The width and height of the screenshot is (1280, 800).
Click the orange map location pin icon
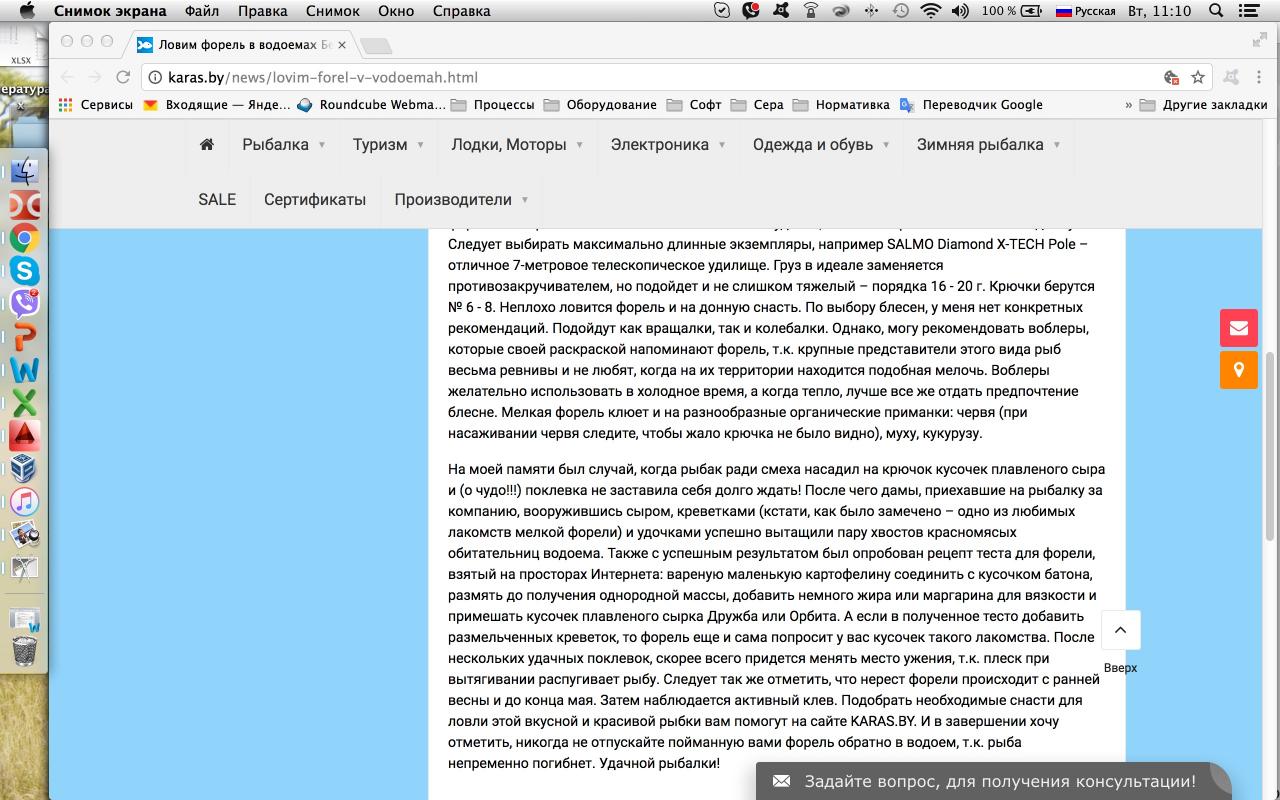pyautogui.click(x=1238, y=370)
